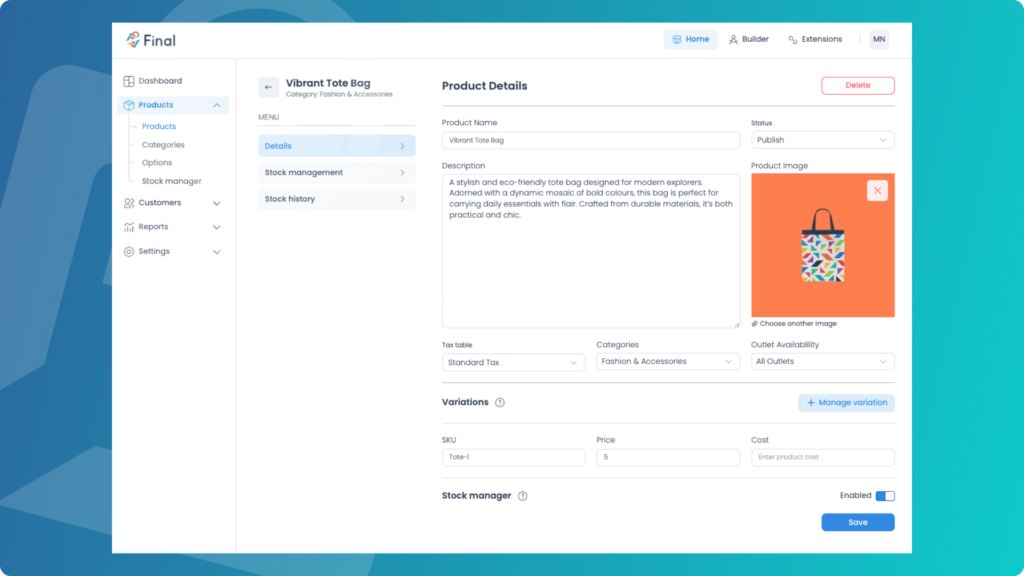
Task: Select Stock manager in the sidebar
Action: (x=172, y=181)
